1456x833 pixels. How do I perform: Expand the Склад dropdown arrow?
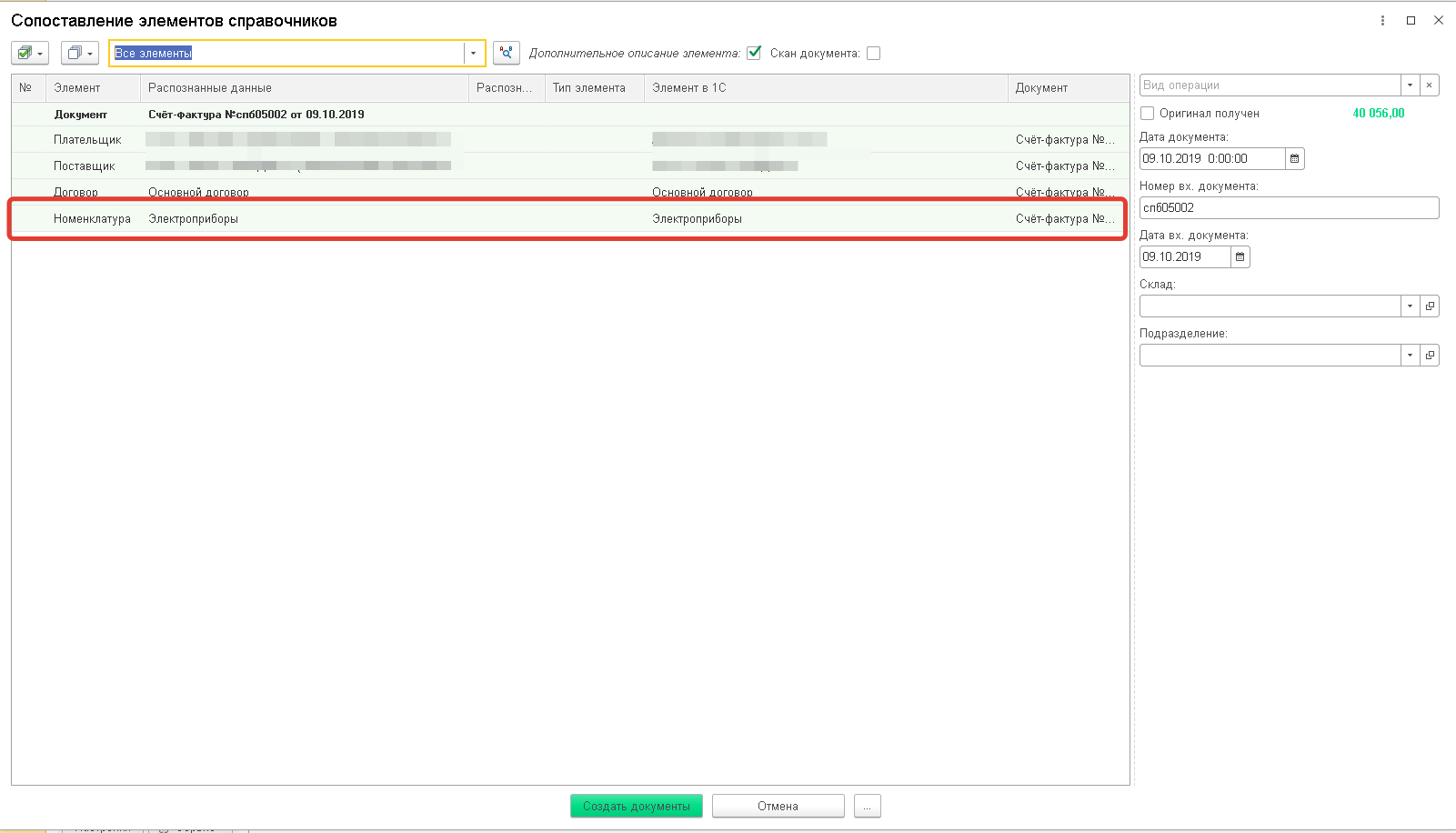(x=1411, y=306)
